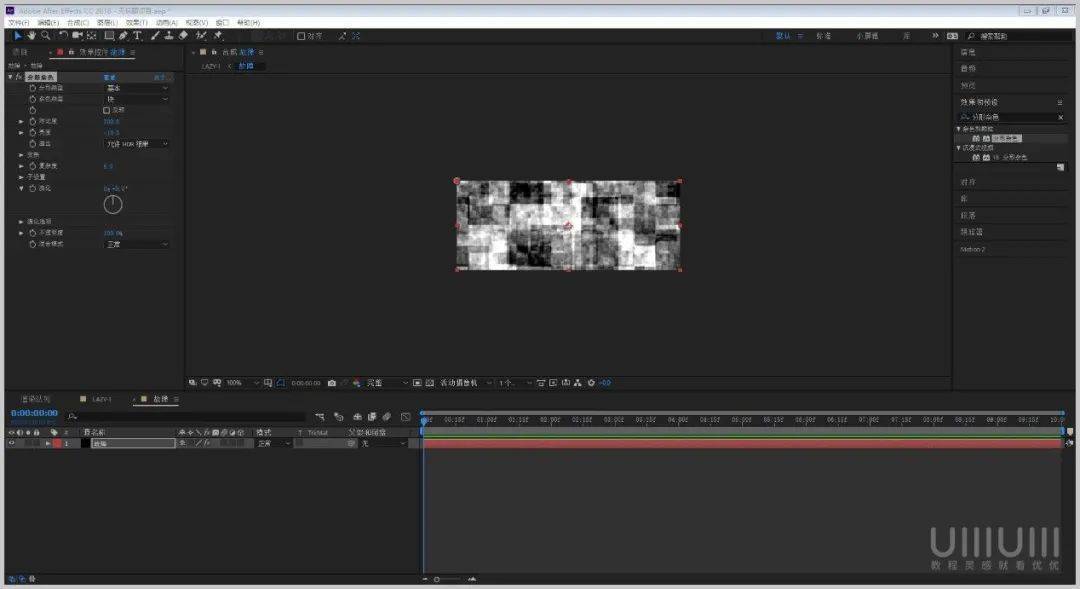Select the Hand tool
Viewport: 1080px width, 589px height.
click(x=32, y=36)
